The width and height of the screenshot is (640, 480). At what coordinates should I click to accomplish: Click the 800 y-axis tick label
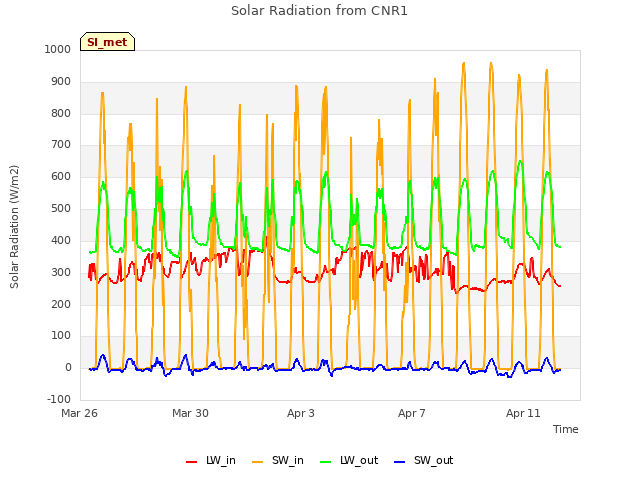coord(61,113)
